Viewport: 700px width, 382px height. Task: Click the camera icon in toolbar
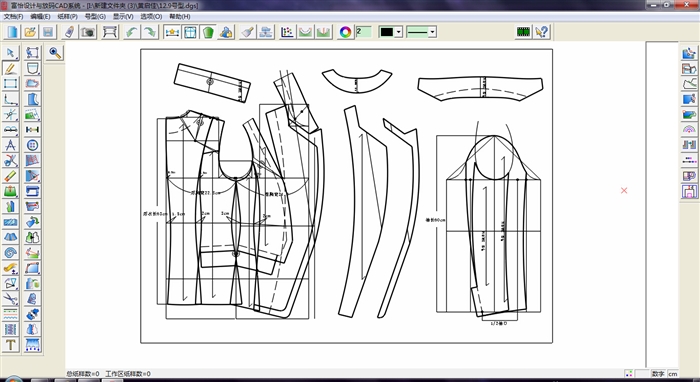coord(88,32)
